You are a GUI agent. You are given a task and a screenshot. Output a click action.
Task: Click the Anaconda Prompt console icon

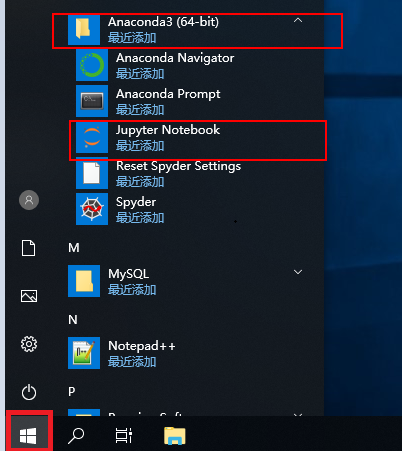92,101
